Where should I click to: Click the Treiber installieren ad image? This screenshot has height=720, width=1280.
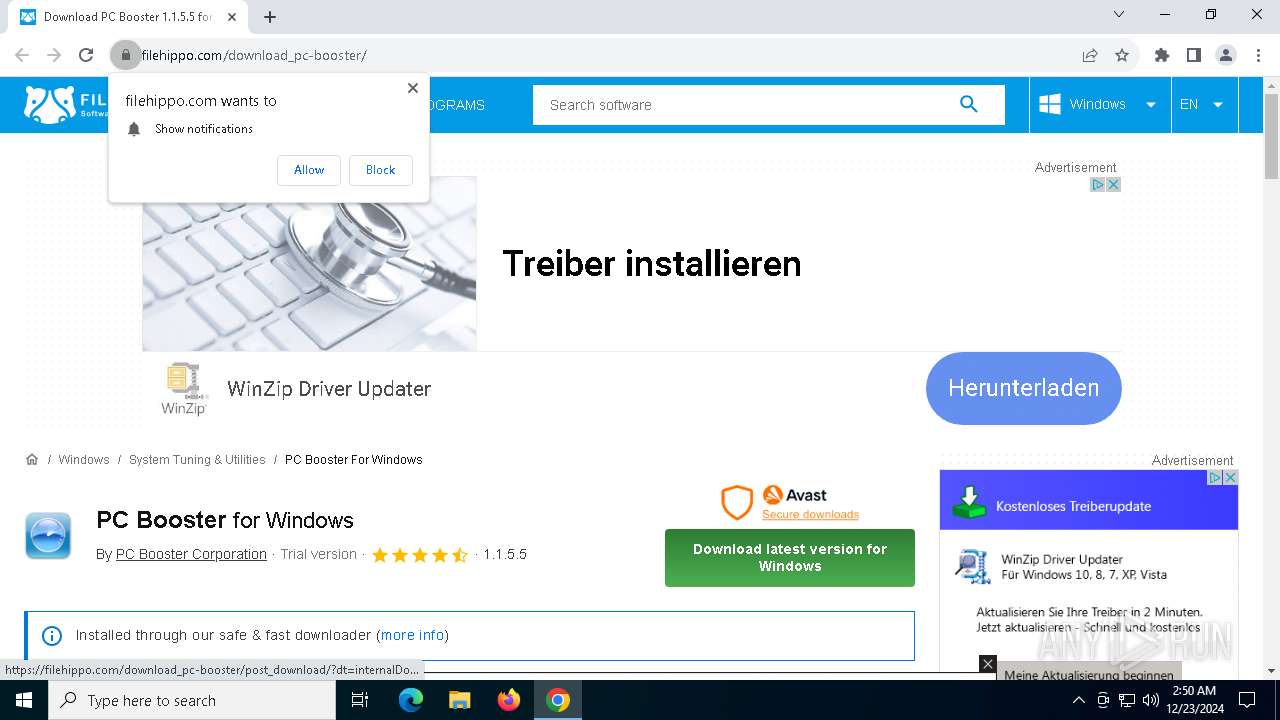309,264
